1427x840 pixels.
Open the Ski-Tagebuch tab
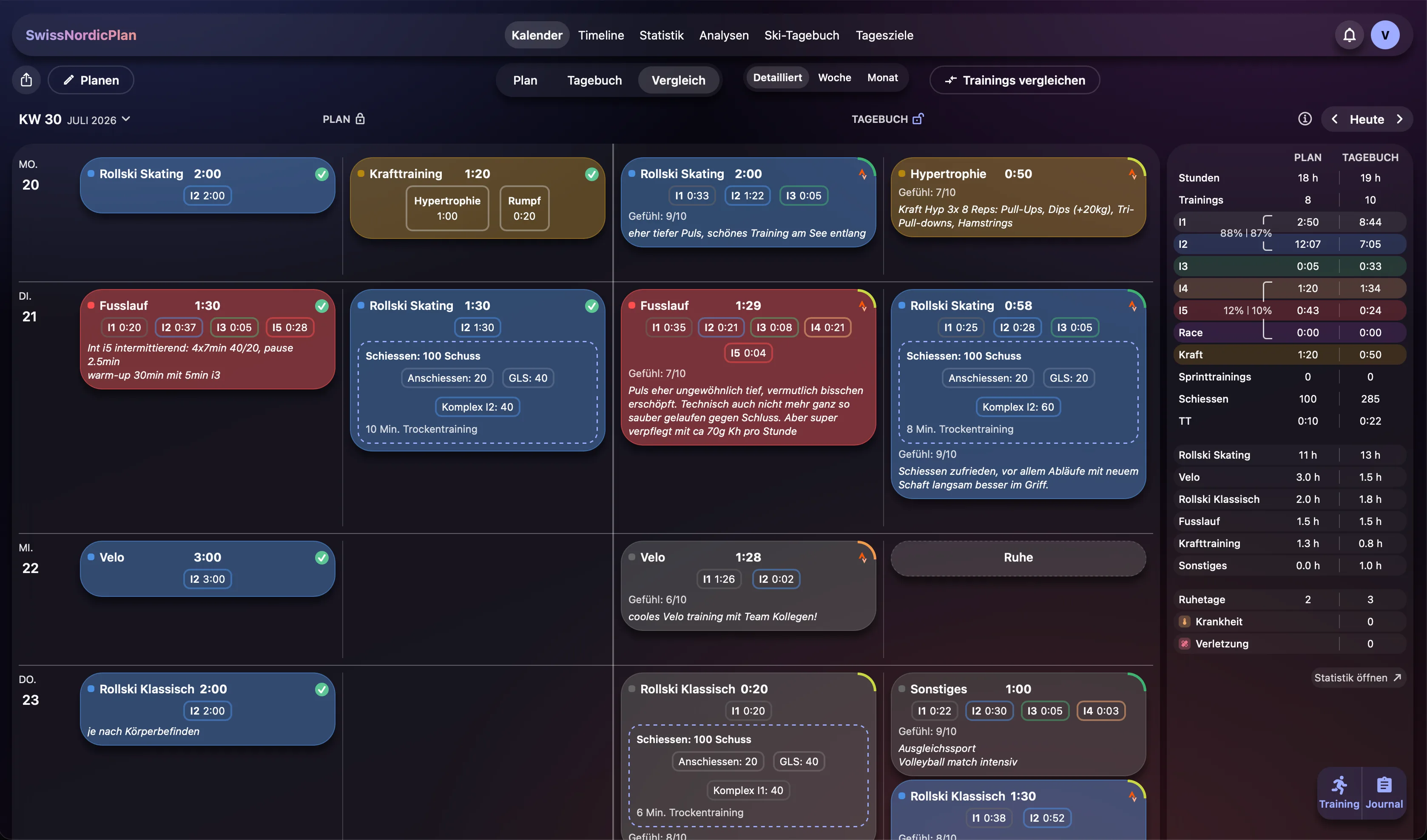point(801,35)
